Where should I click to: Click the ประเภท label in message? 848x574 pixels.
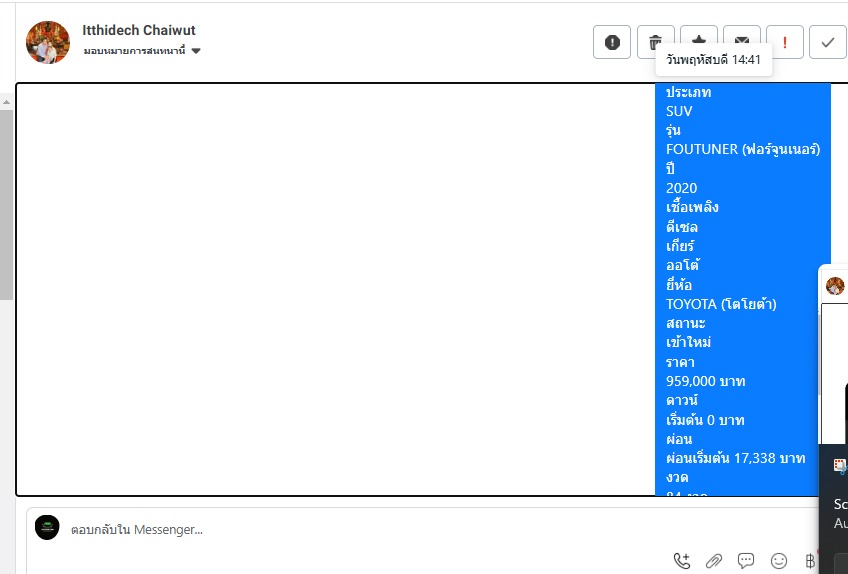(x=688, y=92)
